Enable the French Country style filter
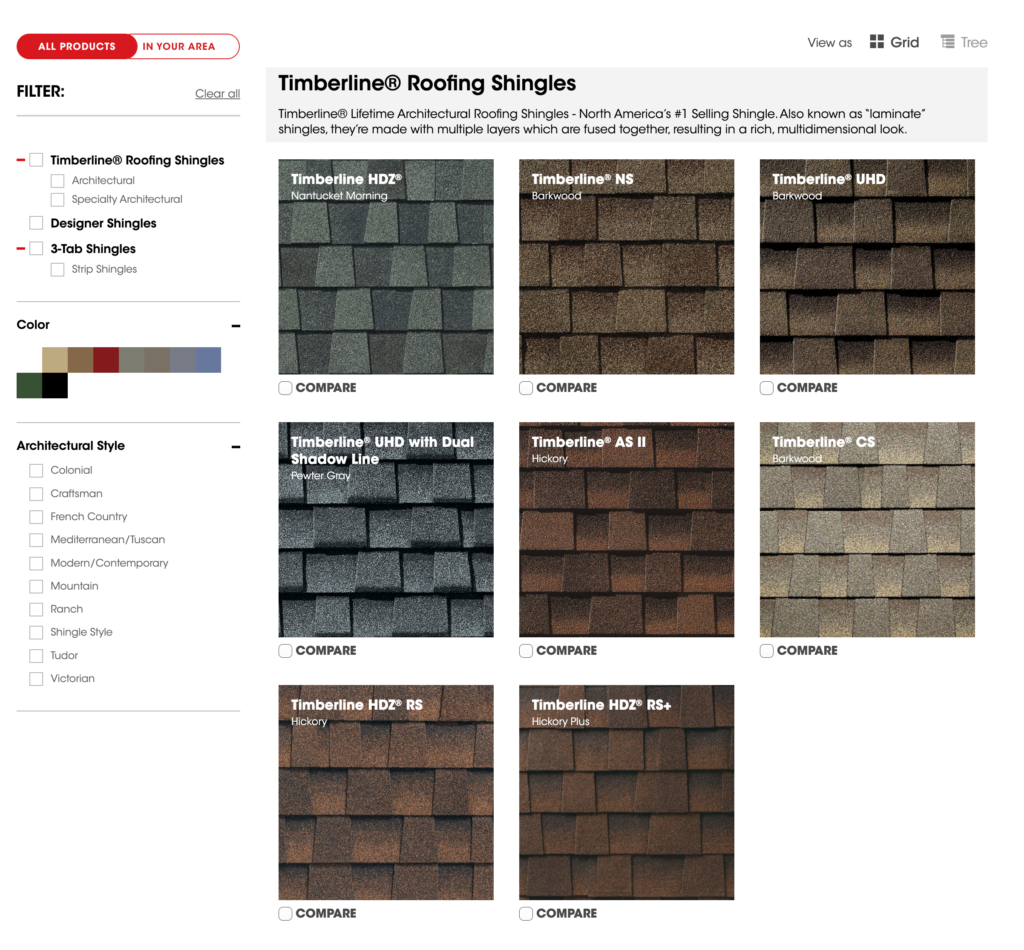 point(36,517)
